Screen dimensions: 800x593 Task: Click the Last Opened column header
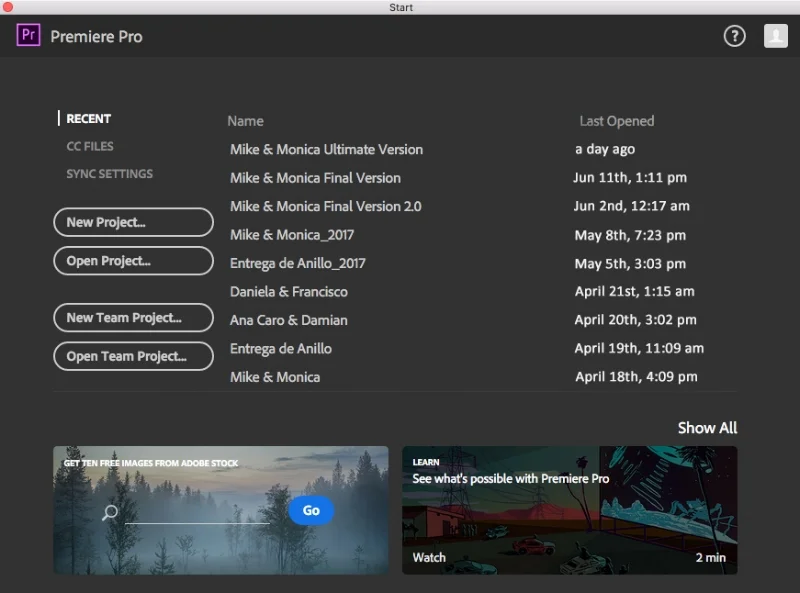click(x=617, y=121)
